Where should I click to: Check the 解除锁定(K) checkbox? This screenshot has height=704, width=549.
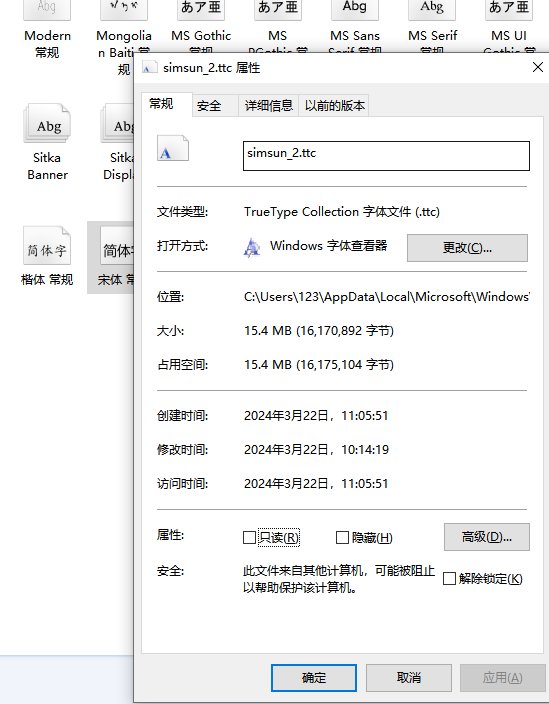click(449, 578)
